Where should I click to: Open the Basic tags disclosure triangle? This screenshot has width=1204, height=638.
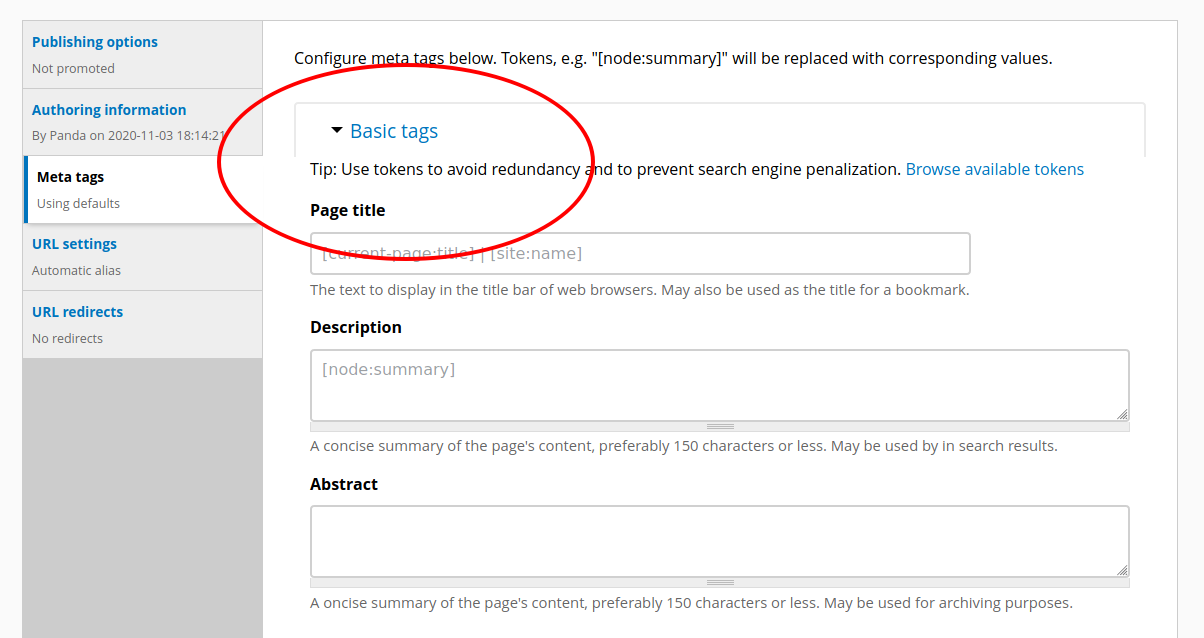pos(336,131)
